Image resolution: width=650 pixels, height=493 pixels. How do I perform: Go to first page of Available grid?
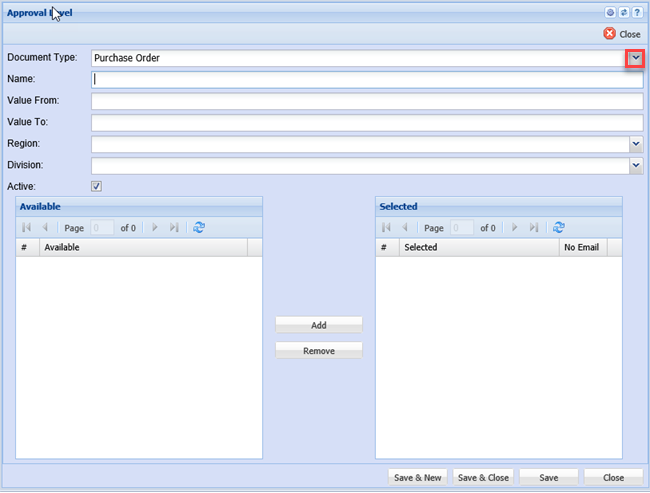click(26, 228)
